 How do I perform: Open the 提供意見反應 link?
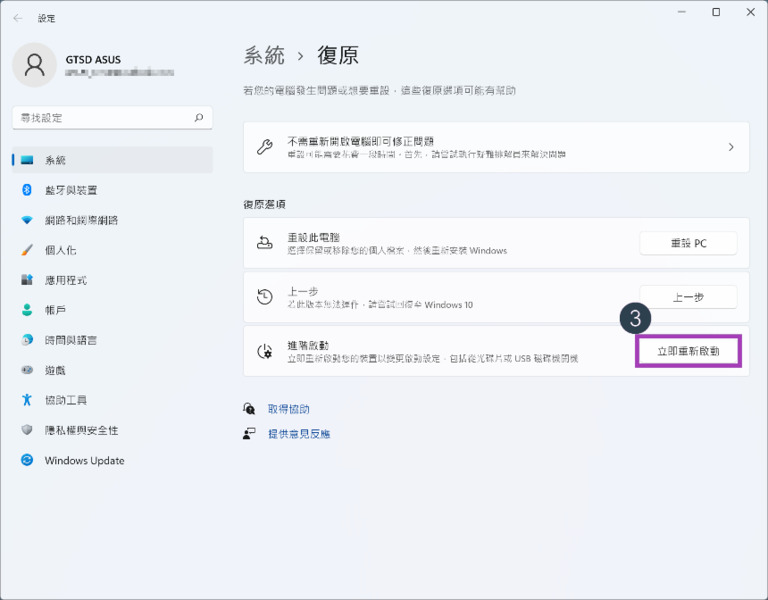299,434
